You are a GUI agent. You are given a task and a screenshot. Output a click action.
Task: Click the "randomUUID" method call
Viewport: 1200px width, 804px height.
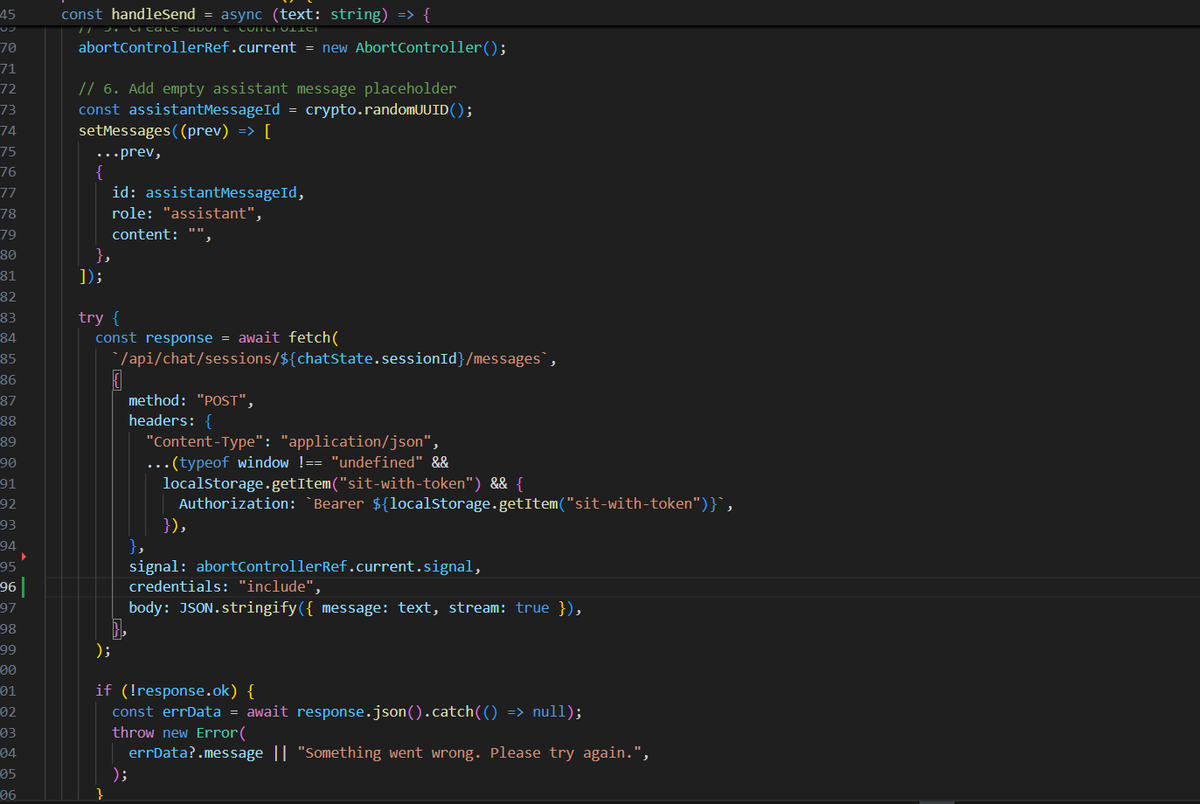(x=405, y=110)
